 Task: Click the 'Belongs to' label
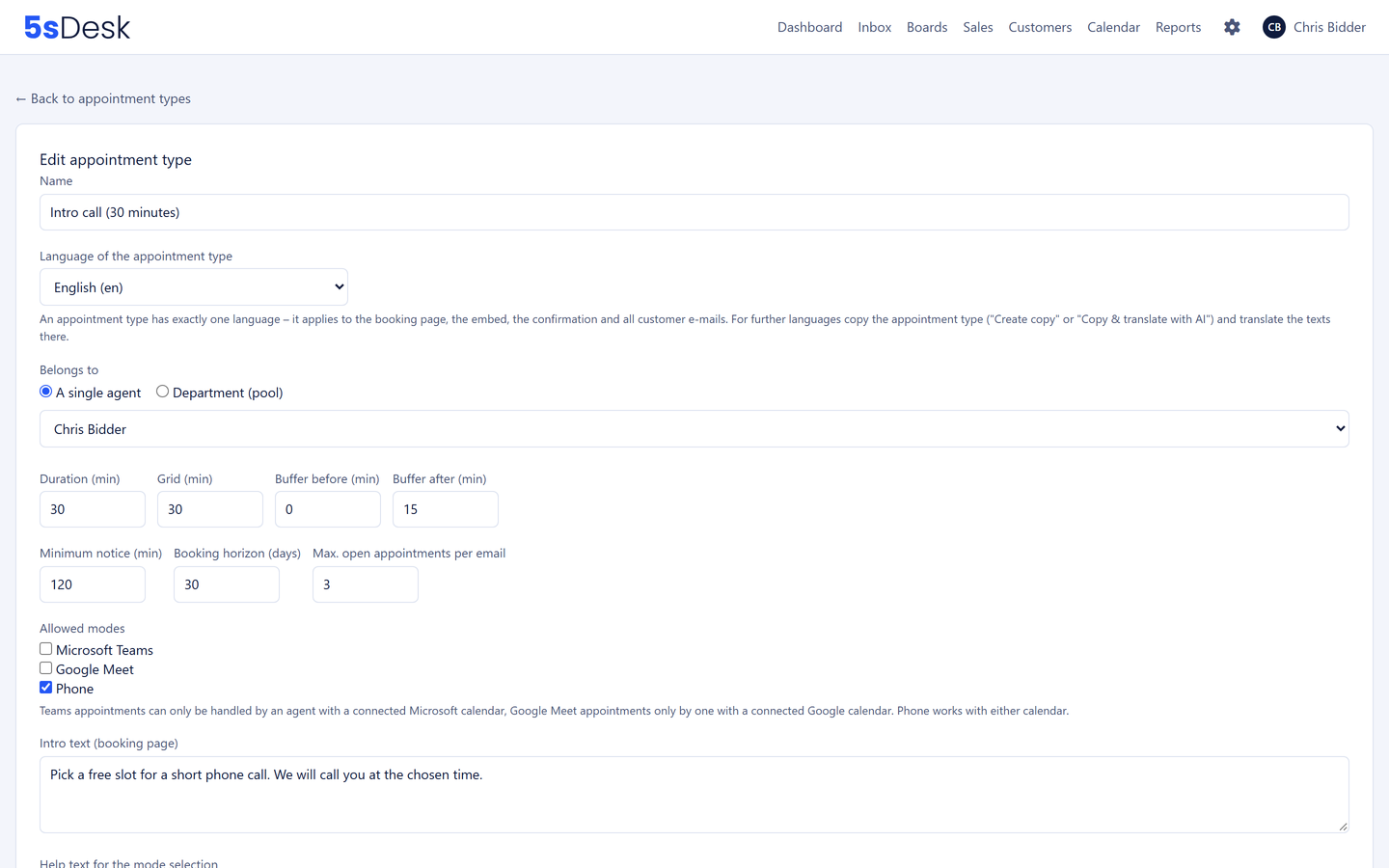[x=68, y=369]
